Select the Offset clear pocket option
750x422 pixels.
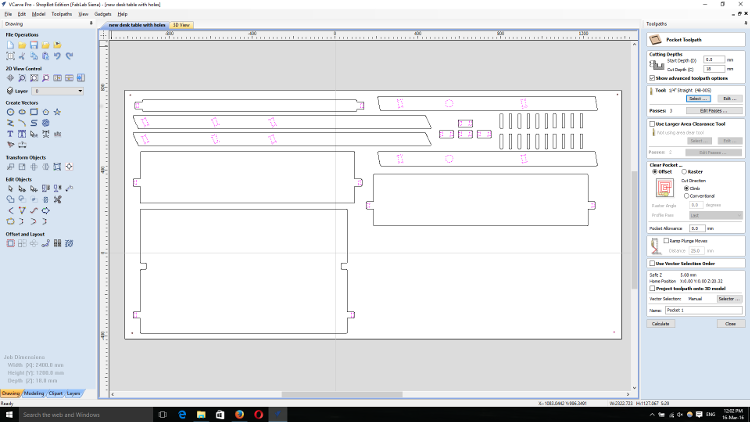pyautogui.click(x=655, y=172)
